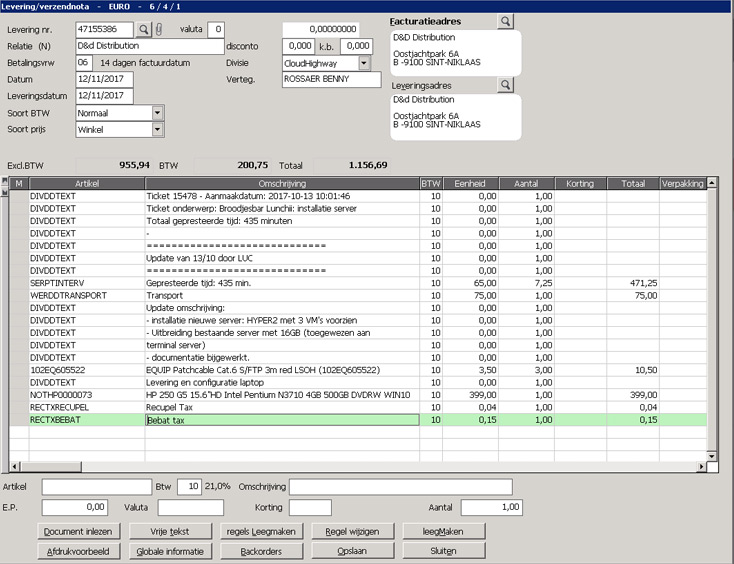
Task: Click the Levering nr. input field
Action: tap(104, 29)
